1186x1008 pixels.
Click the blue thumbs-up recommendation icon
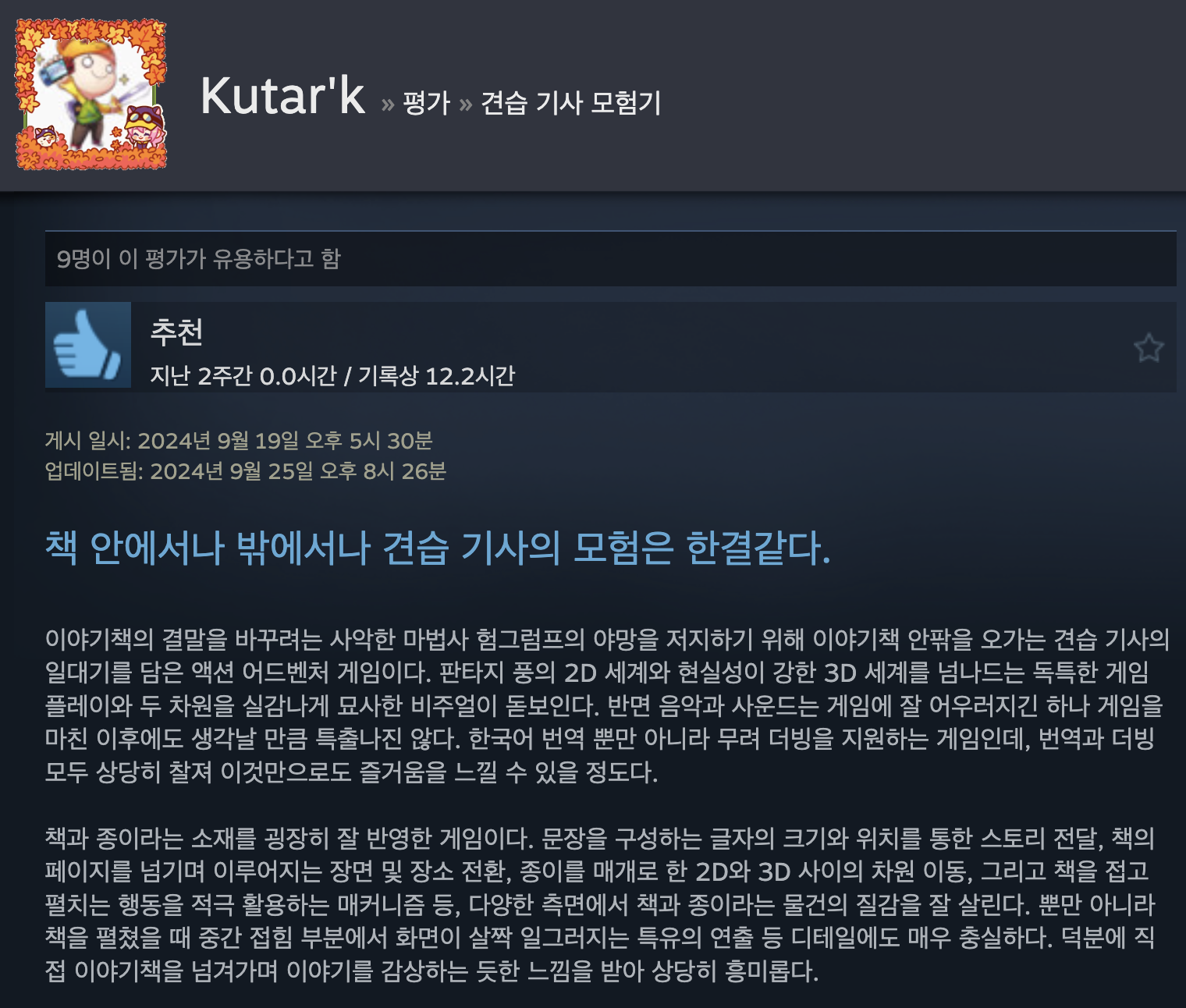(x=87, y=345)
